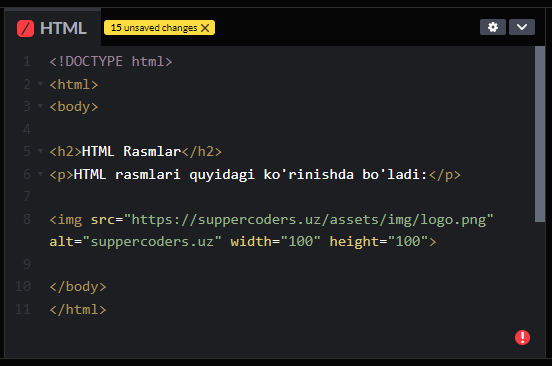
Task: Click line number 8 in the gutter
Action: tap(27, 219)
